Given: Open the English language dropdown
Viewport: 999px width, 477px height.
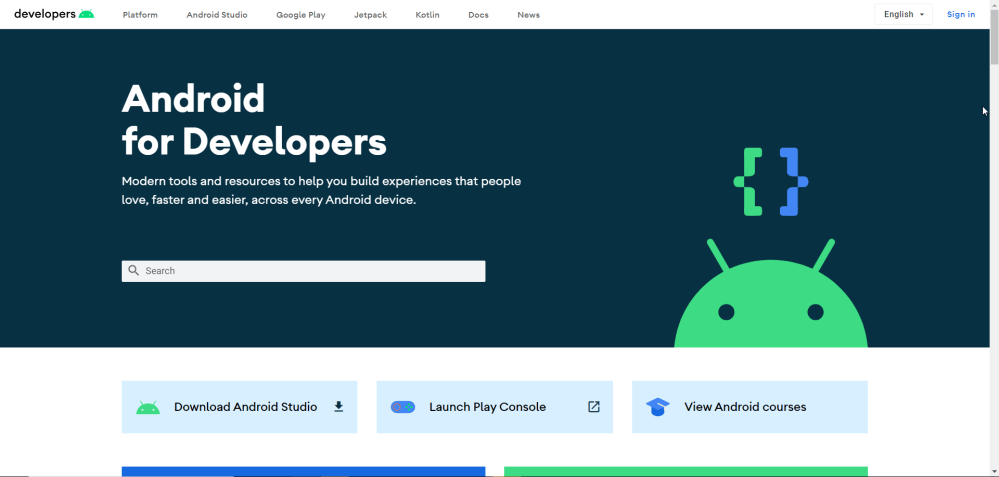Looking at the screenshot, I should 904,15.
